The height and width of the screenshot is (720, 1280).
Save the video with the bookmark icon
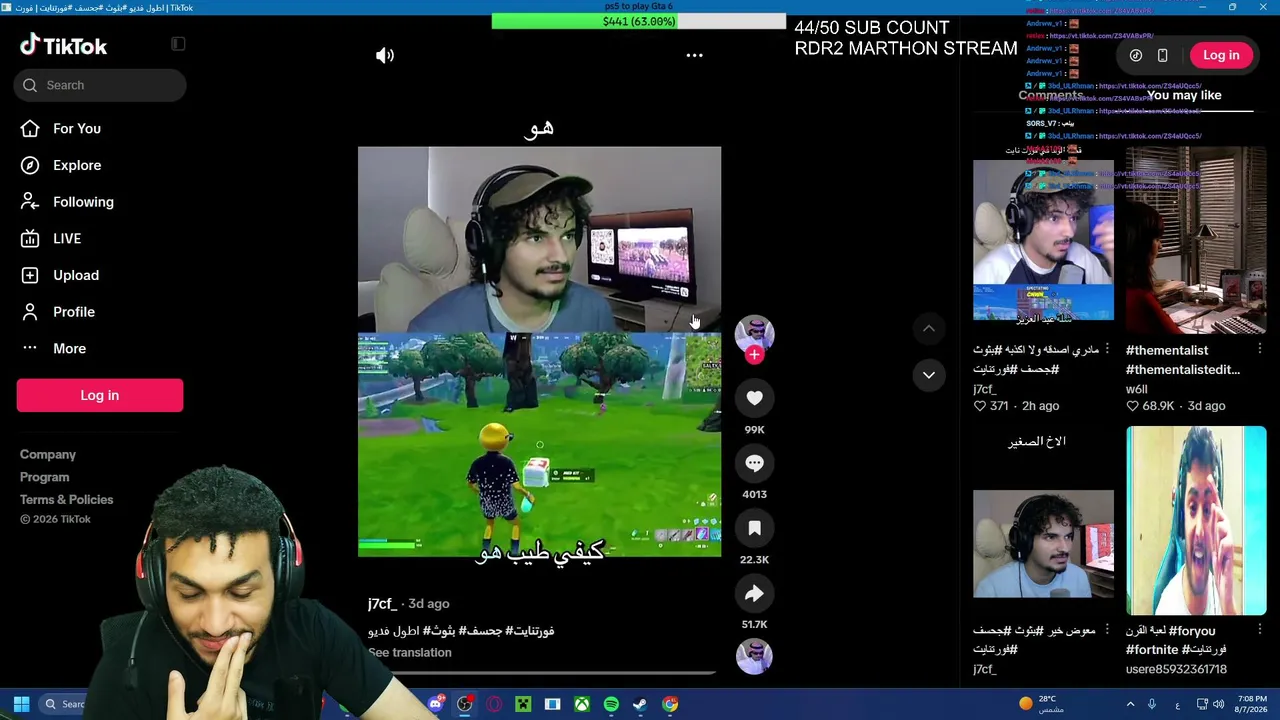pyautogui.click(x=754, y=528)
